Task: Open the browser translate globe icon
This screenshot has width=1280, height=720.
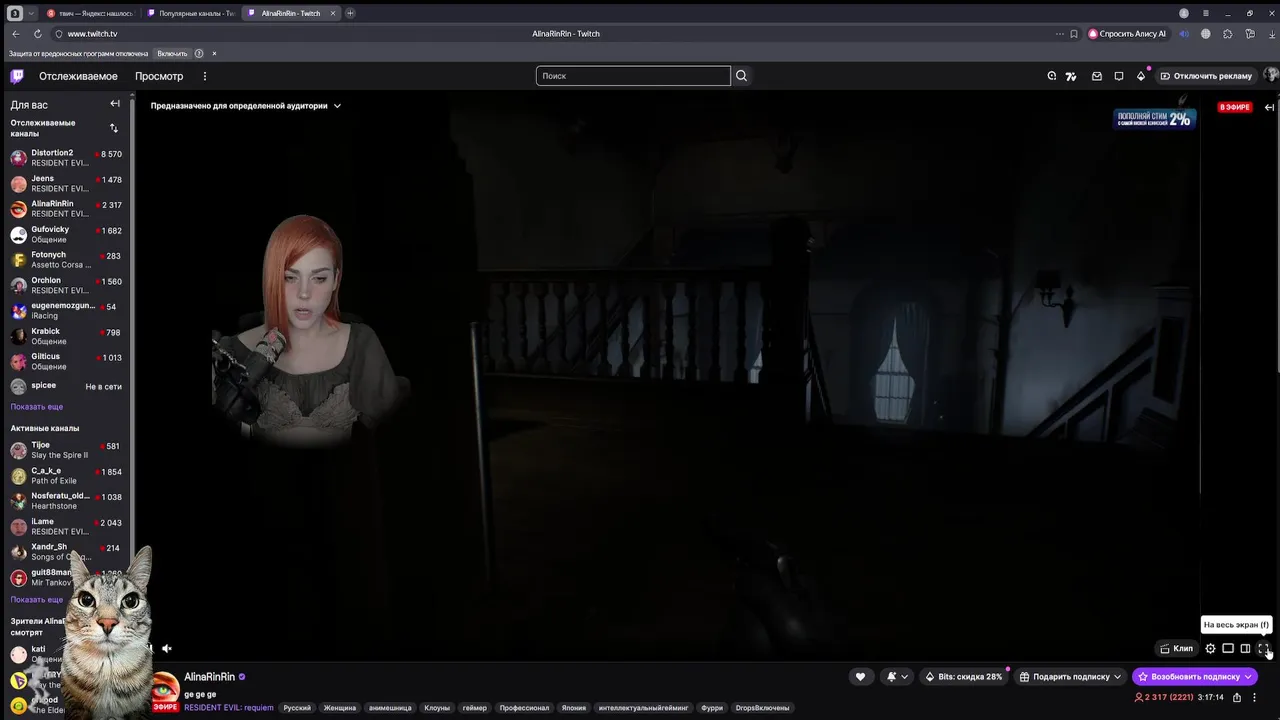Action: click(x=1206, y=33)
